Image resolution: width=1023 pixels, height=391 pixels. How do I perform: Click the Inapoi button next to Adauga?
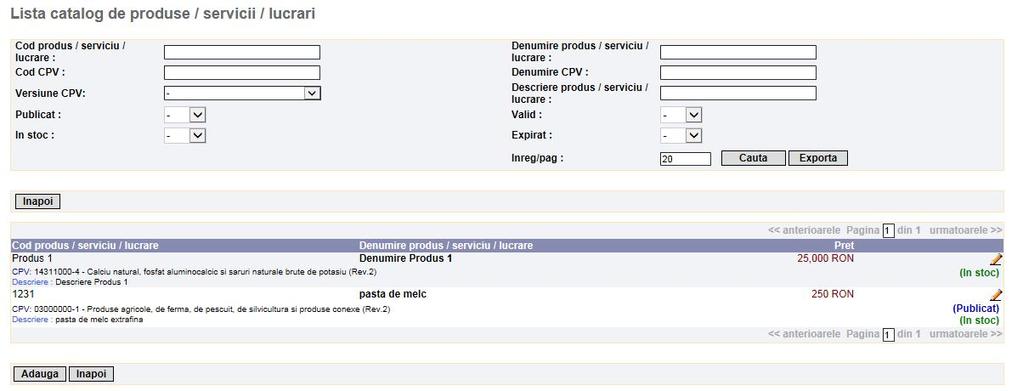click(91, 374)
